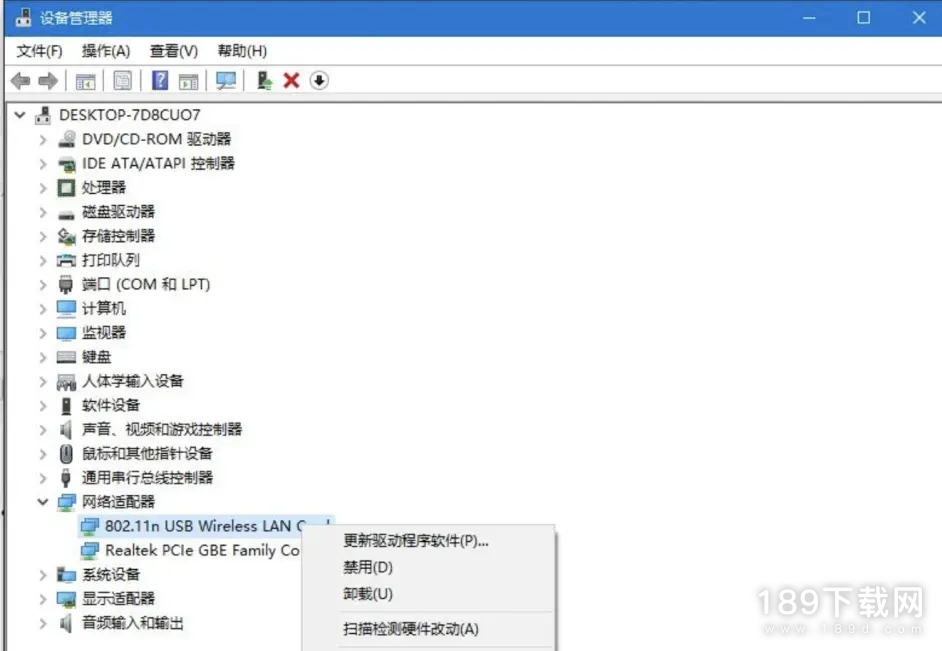Viewport: 942px width, 651px height.
Task: Click the Properties sheet toolbar icon
Action: click(x=122, y=81)
